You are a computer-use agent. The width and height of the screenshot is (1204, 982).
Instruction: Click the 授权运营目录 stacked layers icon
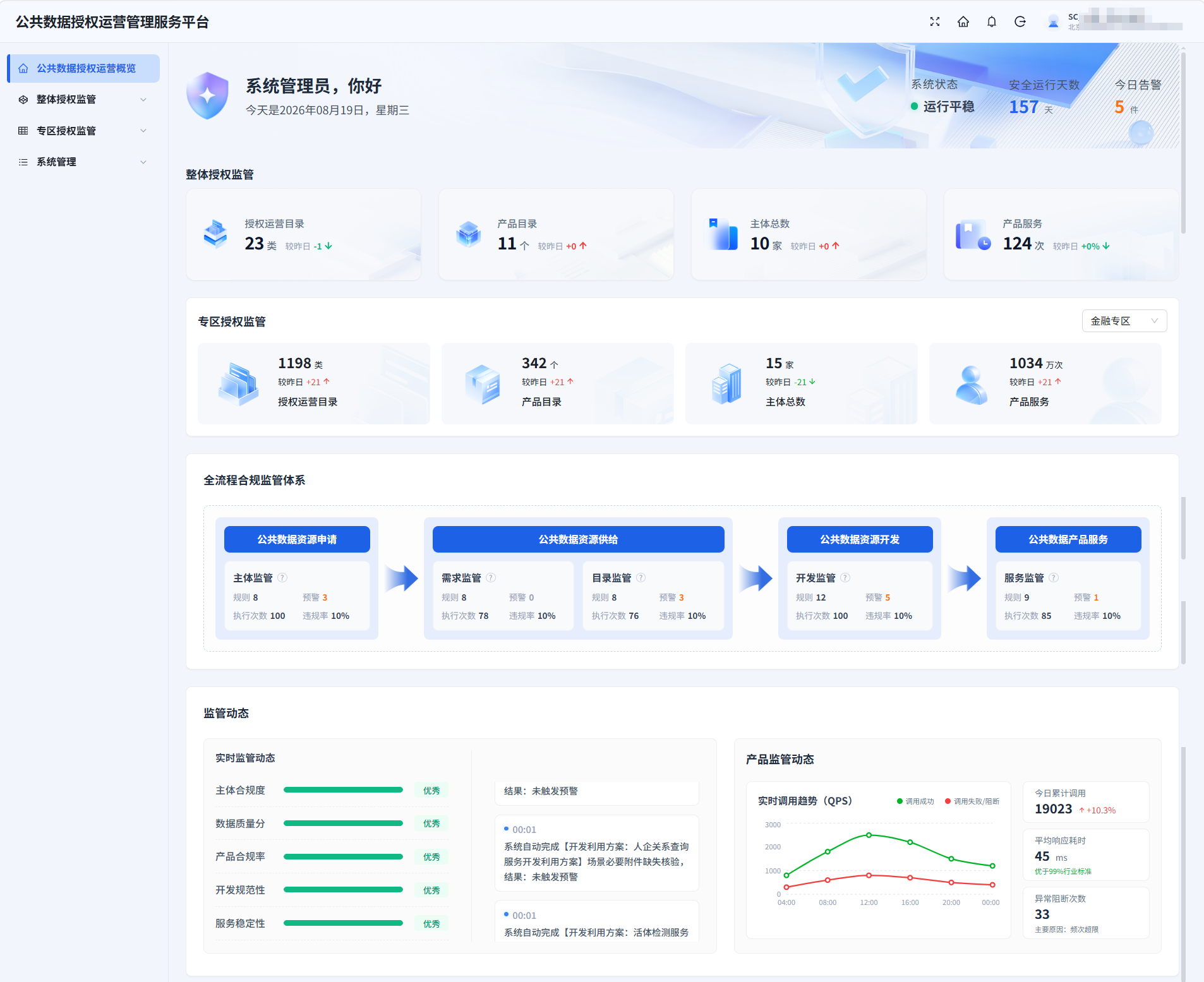tap(215, 234)
